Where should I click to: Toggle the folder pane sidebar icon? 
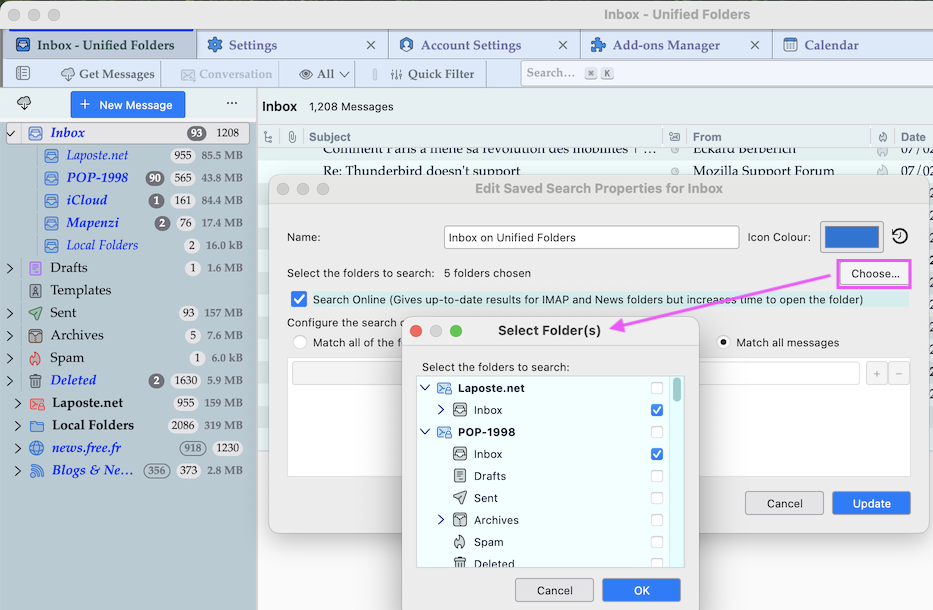[23, 74]
